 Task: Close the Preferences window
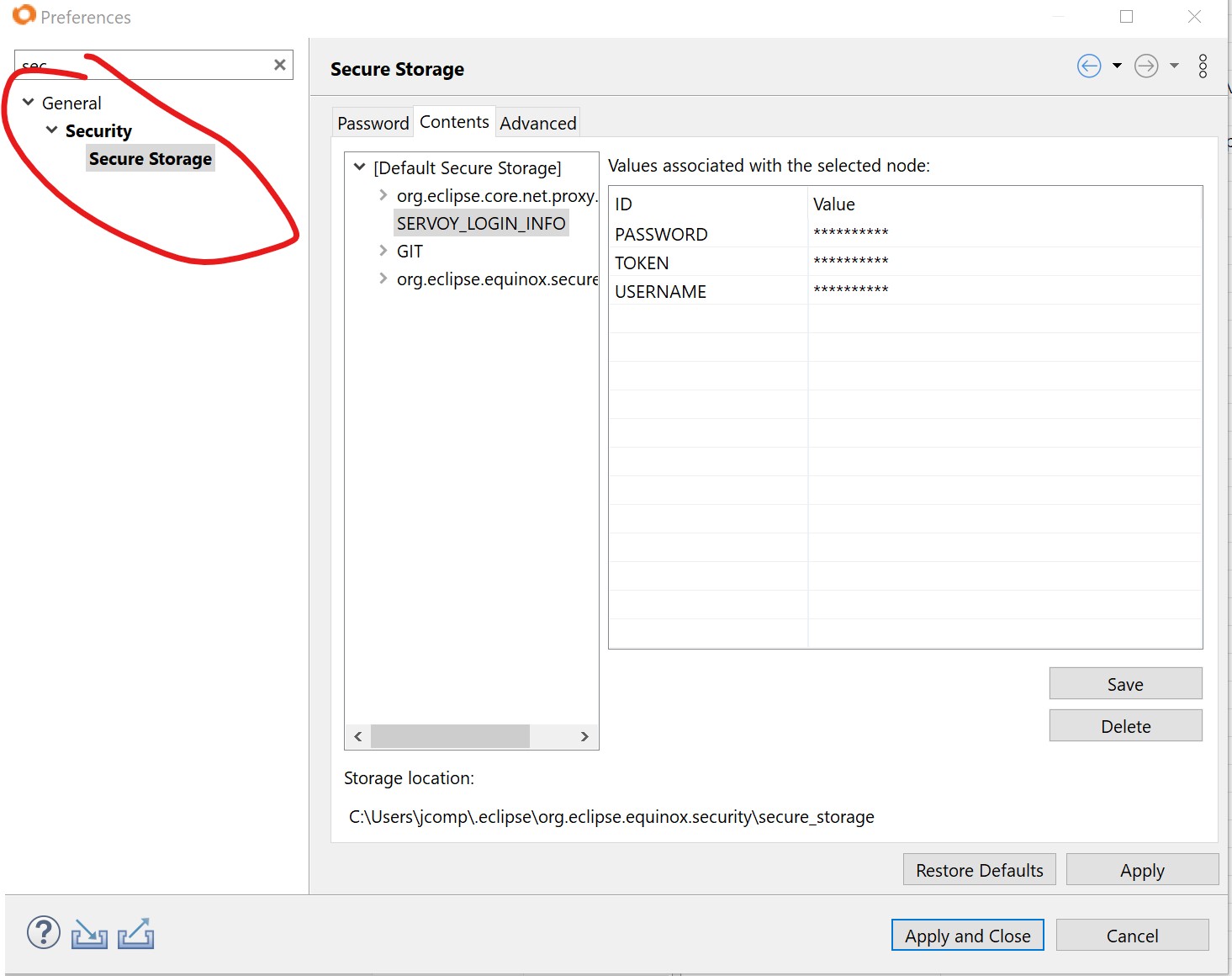click(1194, 16)
